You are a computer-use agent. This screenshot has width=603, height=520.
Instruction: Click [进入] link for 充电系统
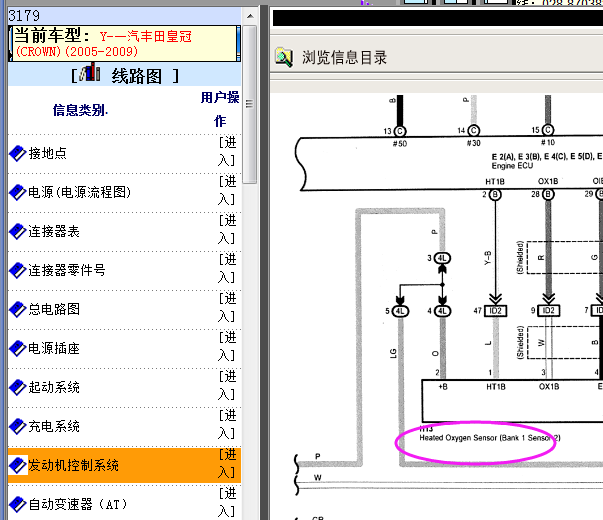[x=227, y=425]
